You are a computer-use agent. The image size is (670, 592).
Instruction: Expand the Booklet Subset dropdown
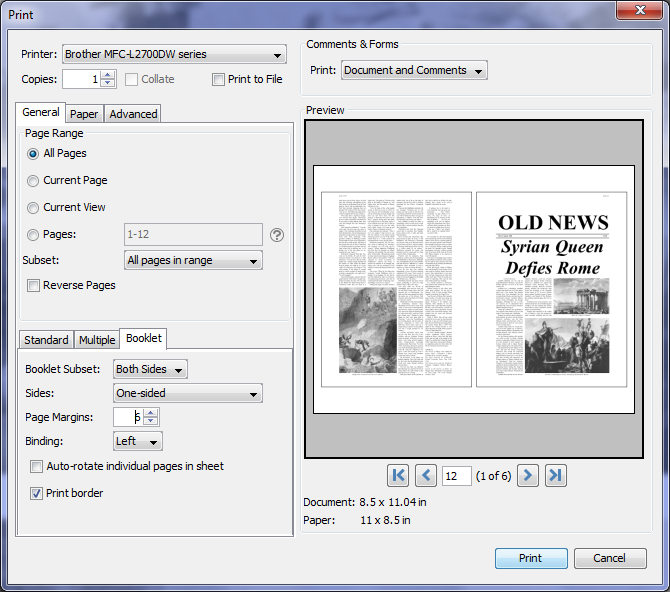pos(150,369)
